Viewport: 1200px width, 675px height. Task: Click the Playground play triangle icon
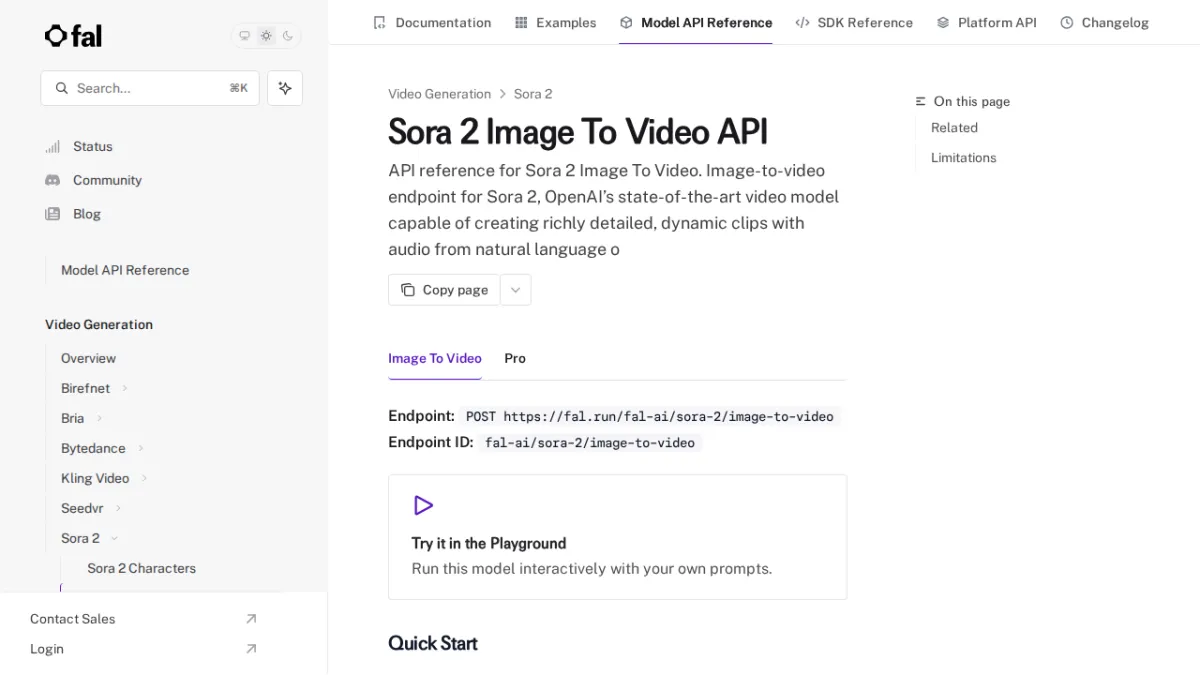[x=423, y=505]
